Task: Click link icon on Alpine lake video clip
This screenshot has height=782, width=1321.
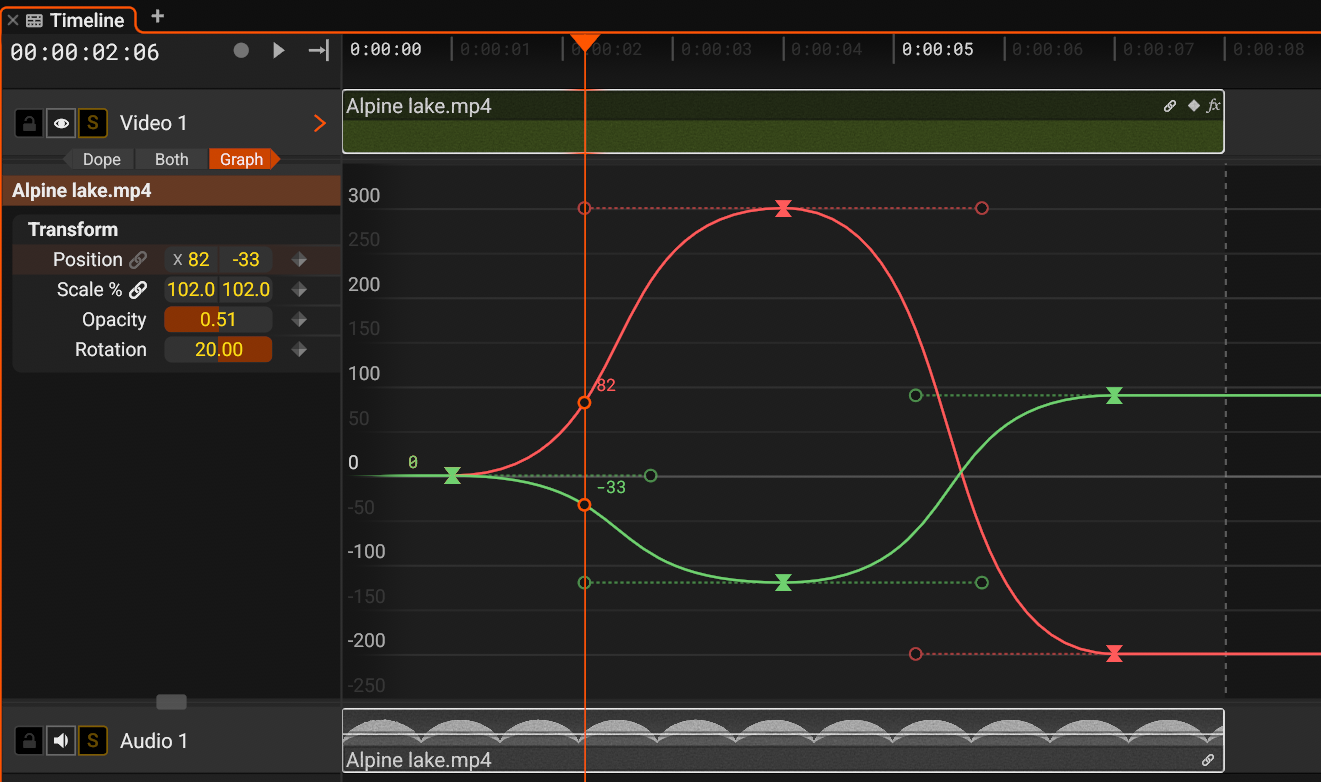Action: point(1170,106)
